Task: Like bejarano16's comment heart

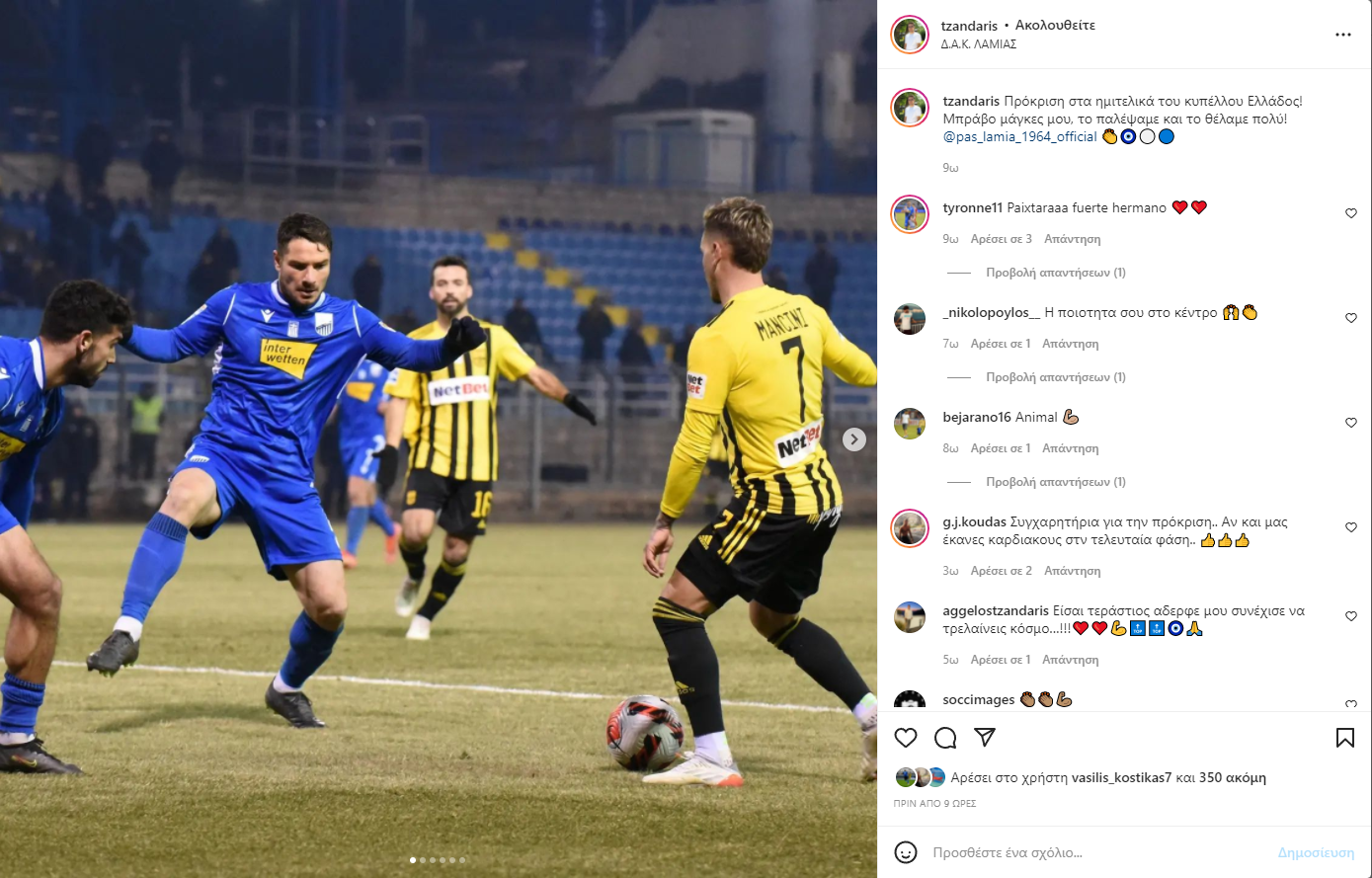Action: 1351,423
